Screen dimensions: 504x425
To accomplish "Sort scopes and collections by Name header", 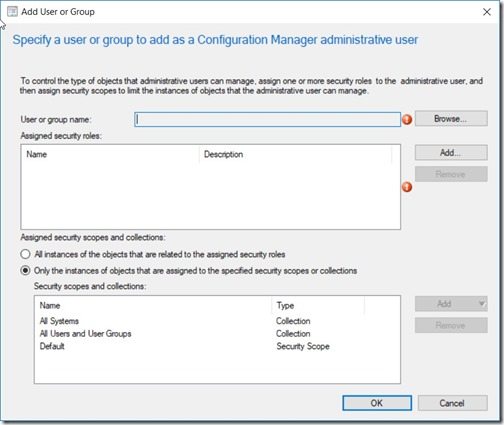I will tap(154, 305).
